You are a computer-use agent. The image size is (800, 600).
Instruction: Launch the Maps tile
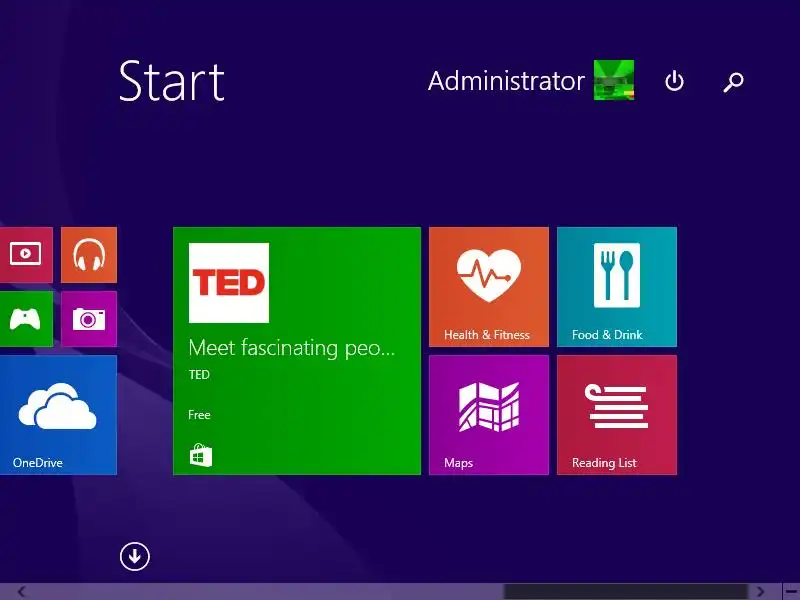(x=489, y=415)
